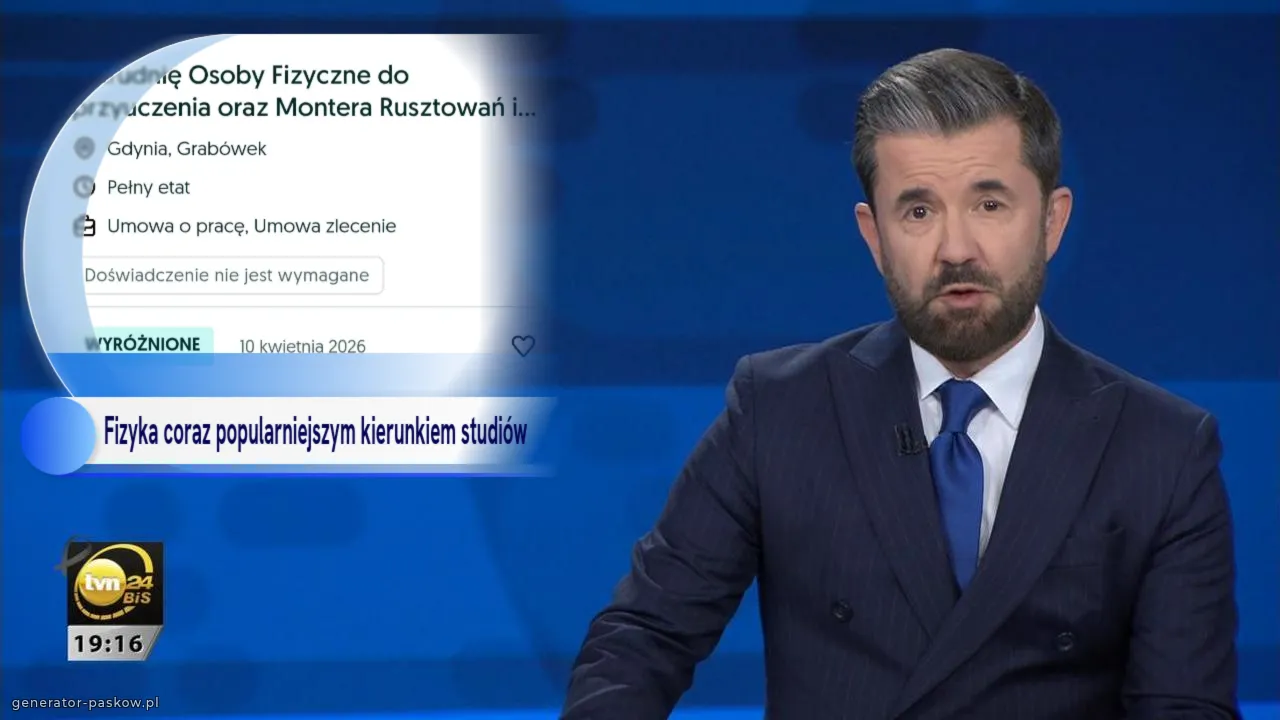
Task: Click the location pin icon beside Gdynia
Action: [x=84, y=149]
